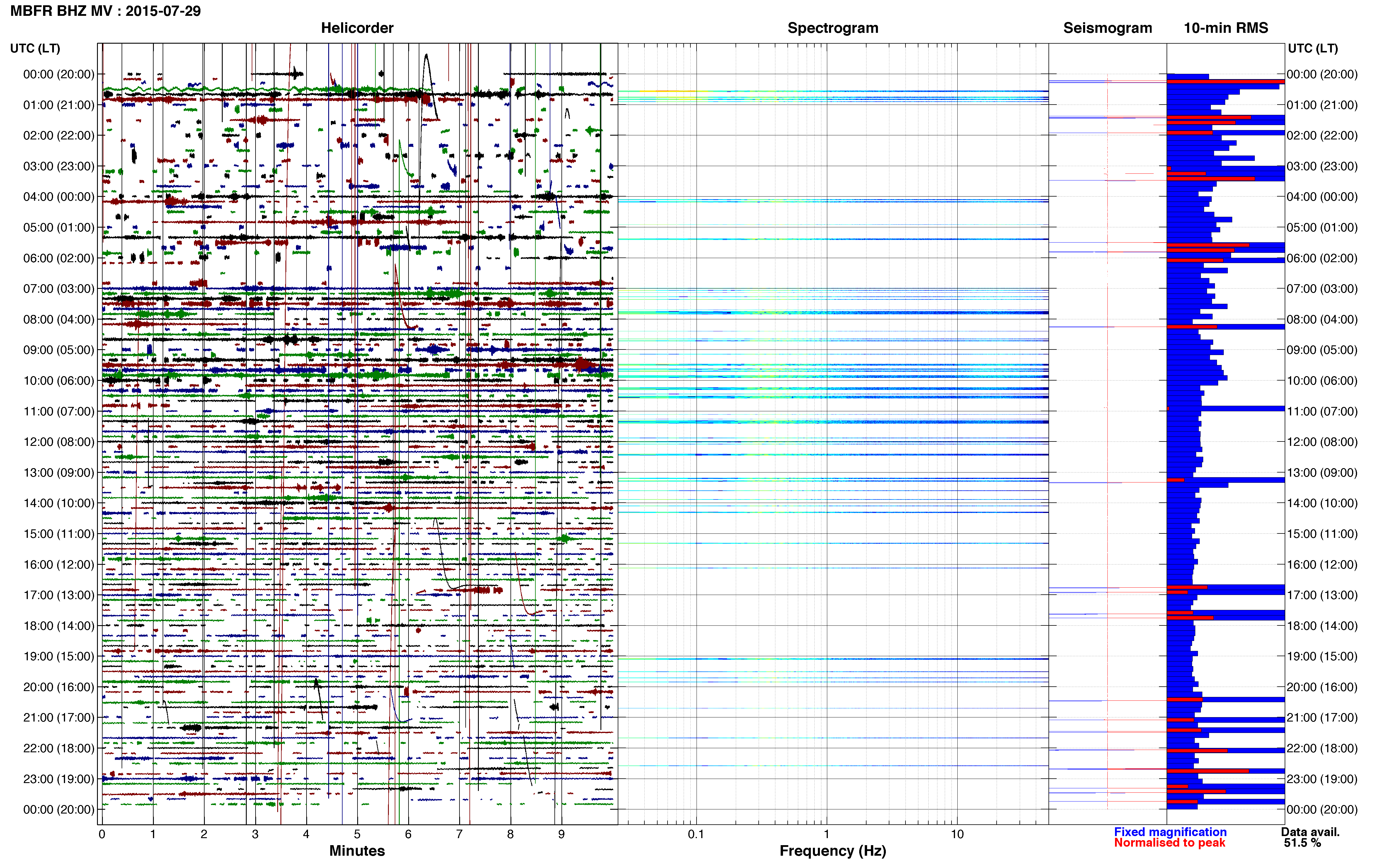Click the RMS bar next to 11:00 (07:00)
This screenshot has height=868, width=1389.
tap(1225, 409)
